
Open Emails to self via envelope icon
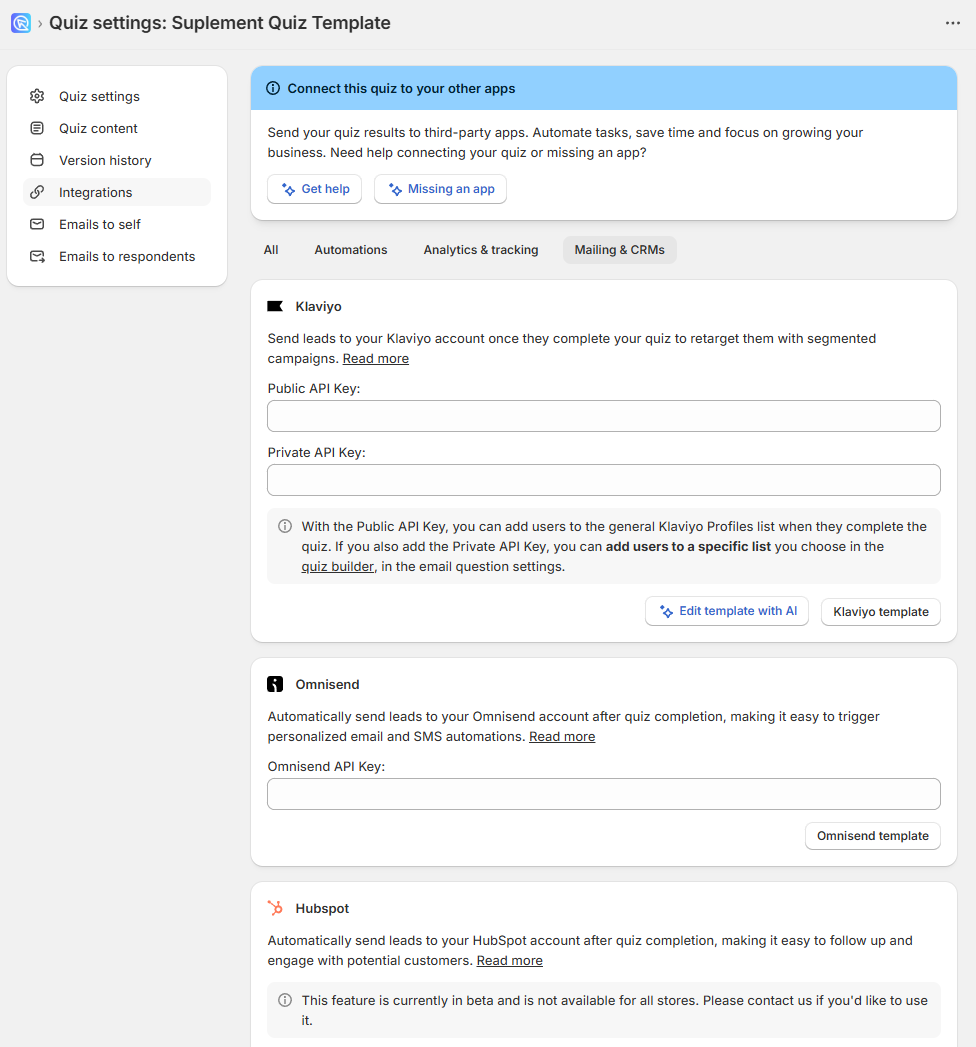pos(37,224)
